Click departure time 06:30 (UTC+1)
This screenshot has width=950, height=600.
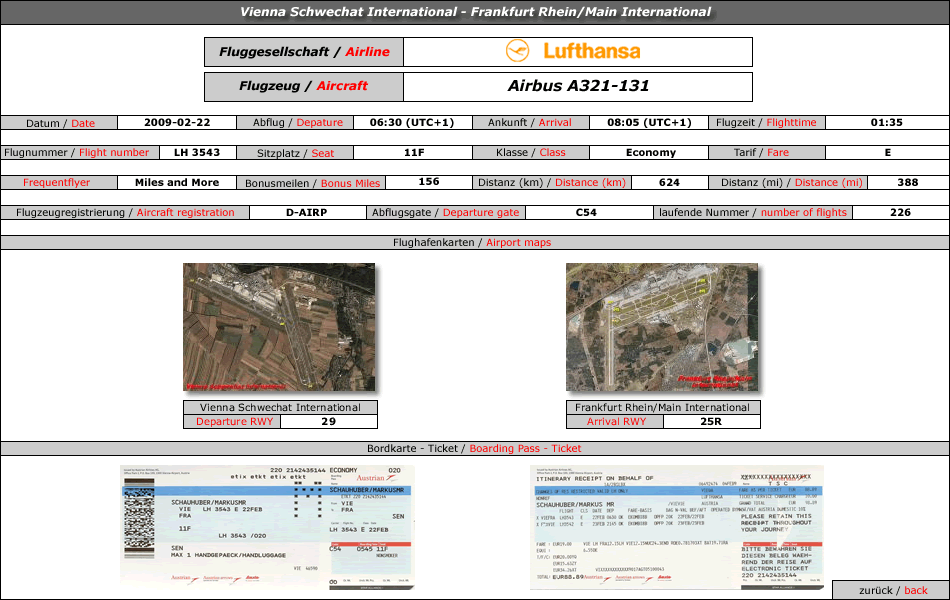coord(412,122)
